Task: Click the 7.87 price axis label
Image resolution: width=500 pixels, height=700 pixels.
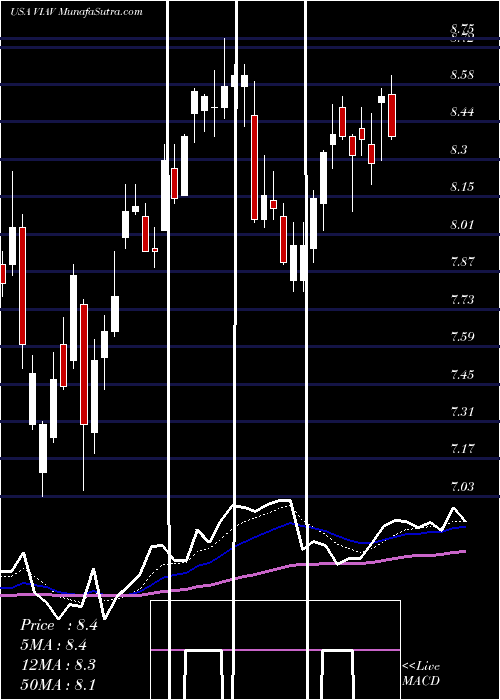Action: point(462,262)
